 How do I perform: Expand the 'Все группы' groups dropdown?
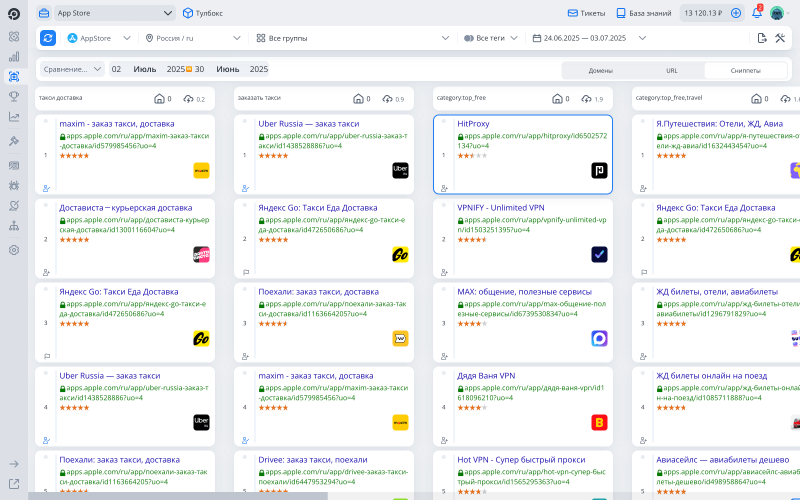pos(352,38)
